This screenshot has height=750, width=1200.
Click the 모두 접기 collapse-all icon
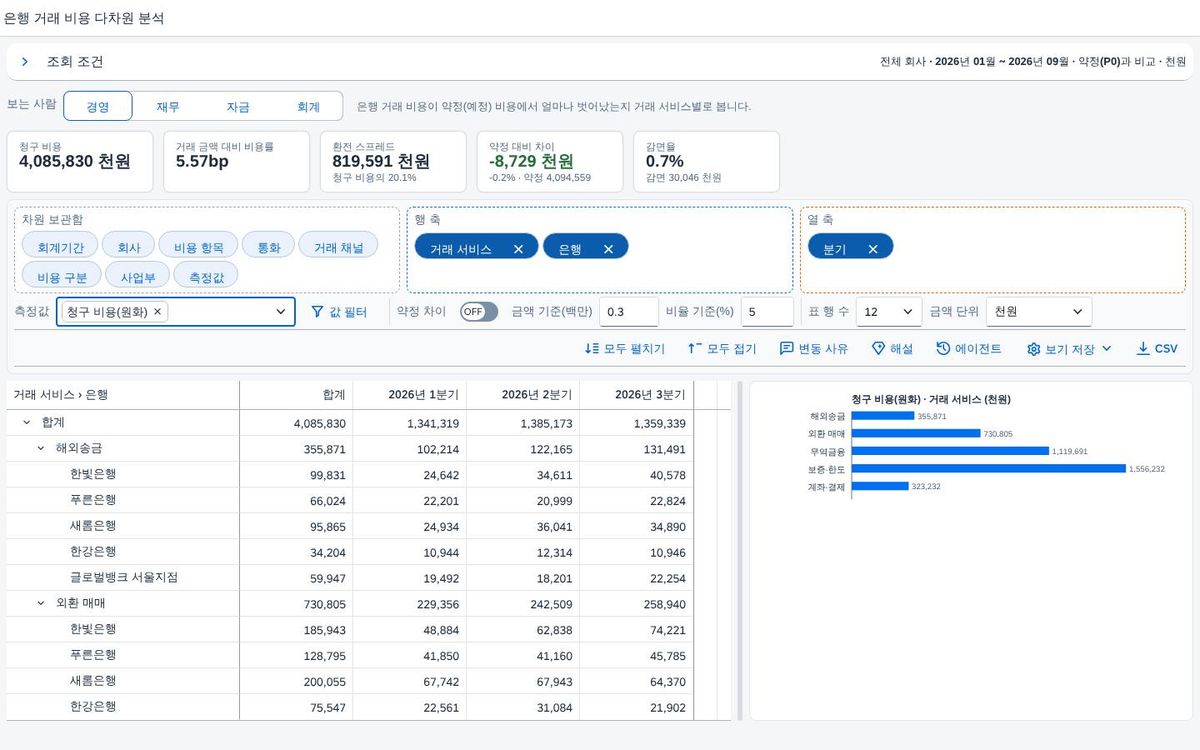coord(694,349)
